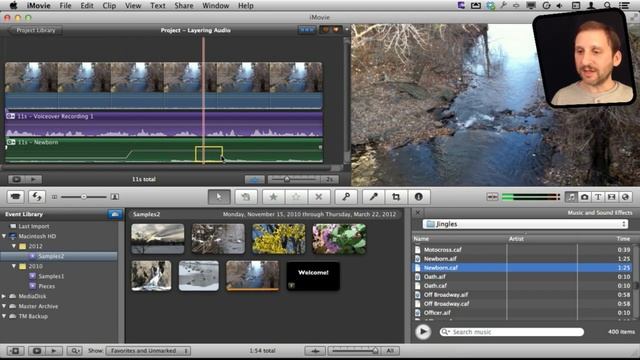Screen dimensions: 640x360
Task: Click the Search music field
Action: click(512, 332)
